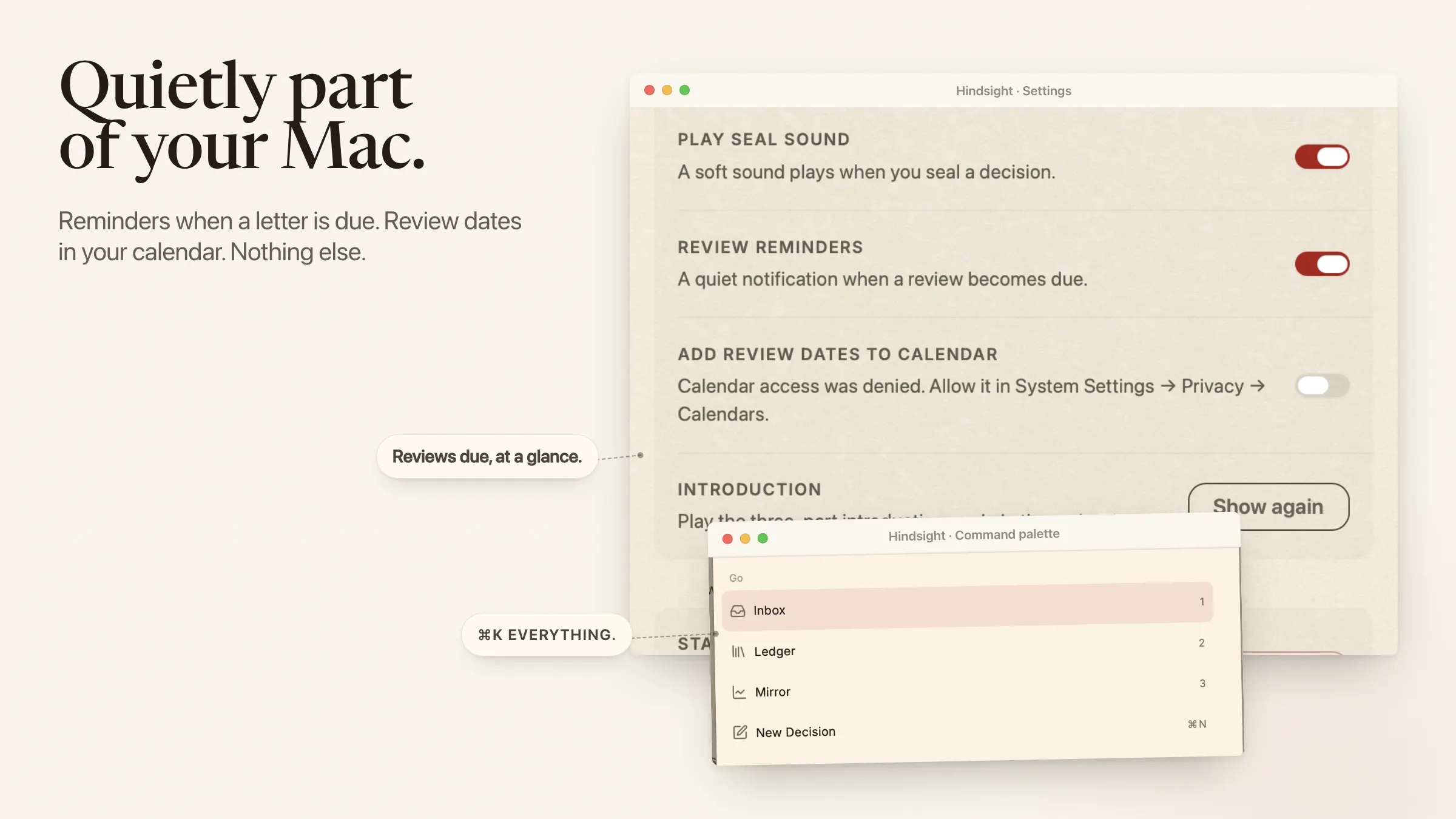Image resolution: width=1456 pixels, height=819 pixels.
Task: Click the Show again button
Action: coord(1269,507)
